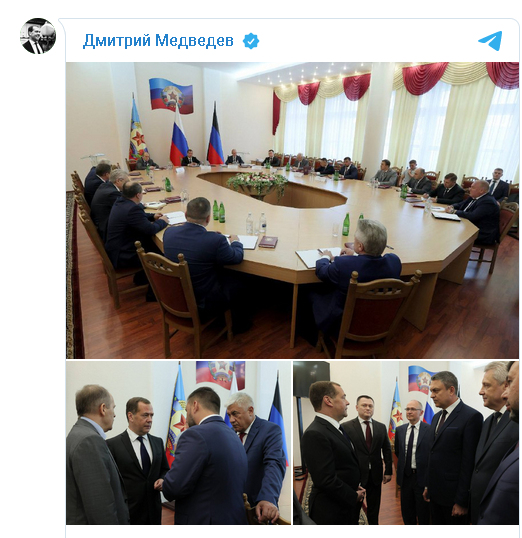Click the open notebook on the table's near edge
Image resolution: width=522 pixels, height=538 pixels.
tap(319, 257)
